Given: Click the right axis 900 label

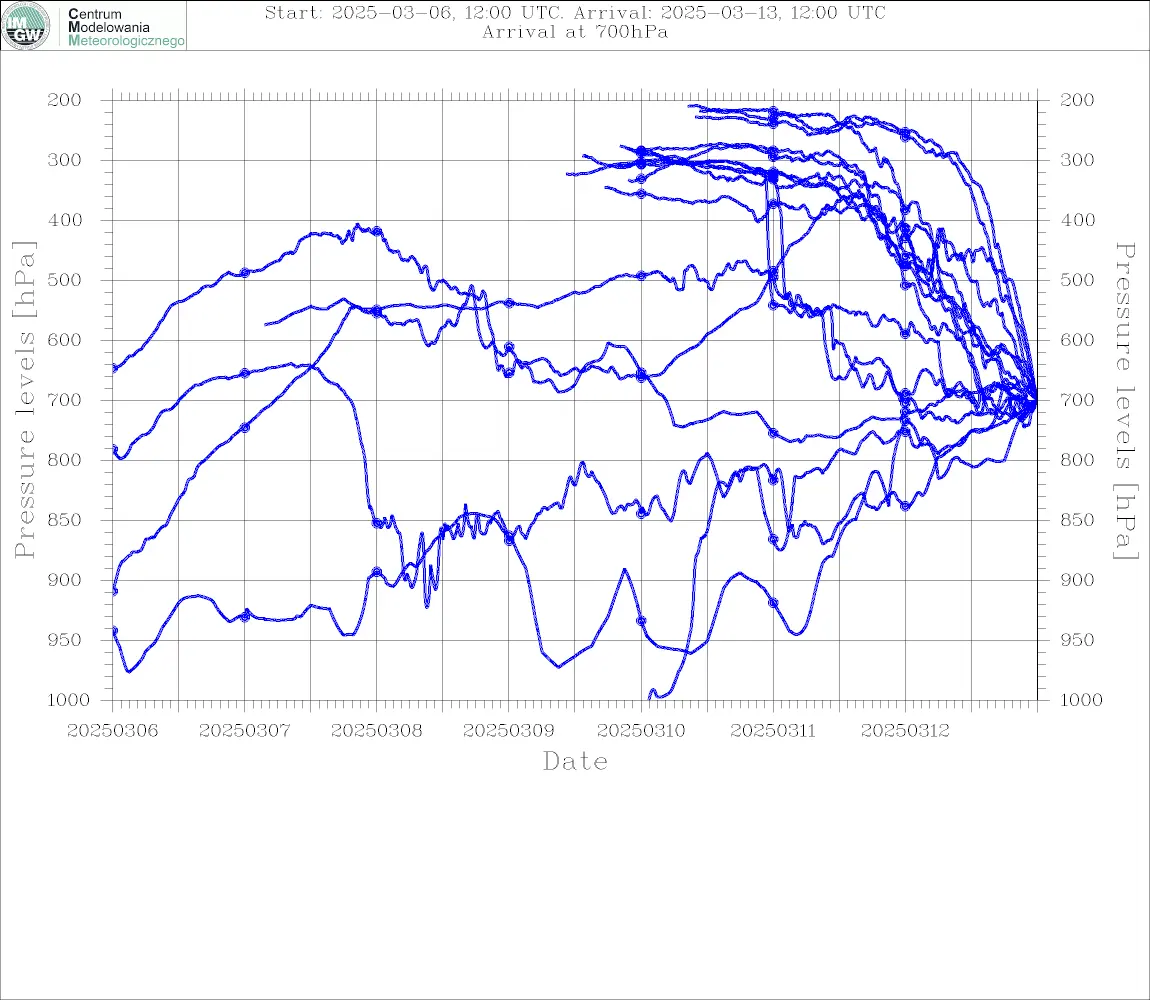Looking at the screenshot, I should click(1077, 580).
